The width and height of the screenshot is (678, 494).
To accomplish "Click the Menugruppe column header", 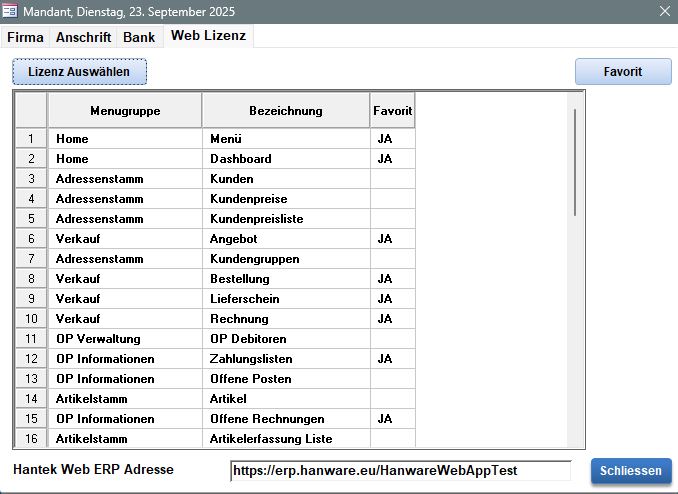I will 125,111.
